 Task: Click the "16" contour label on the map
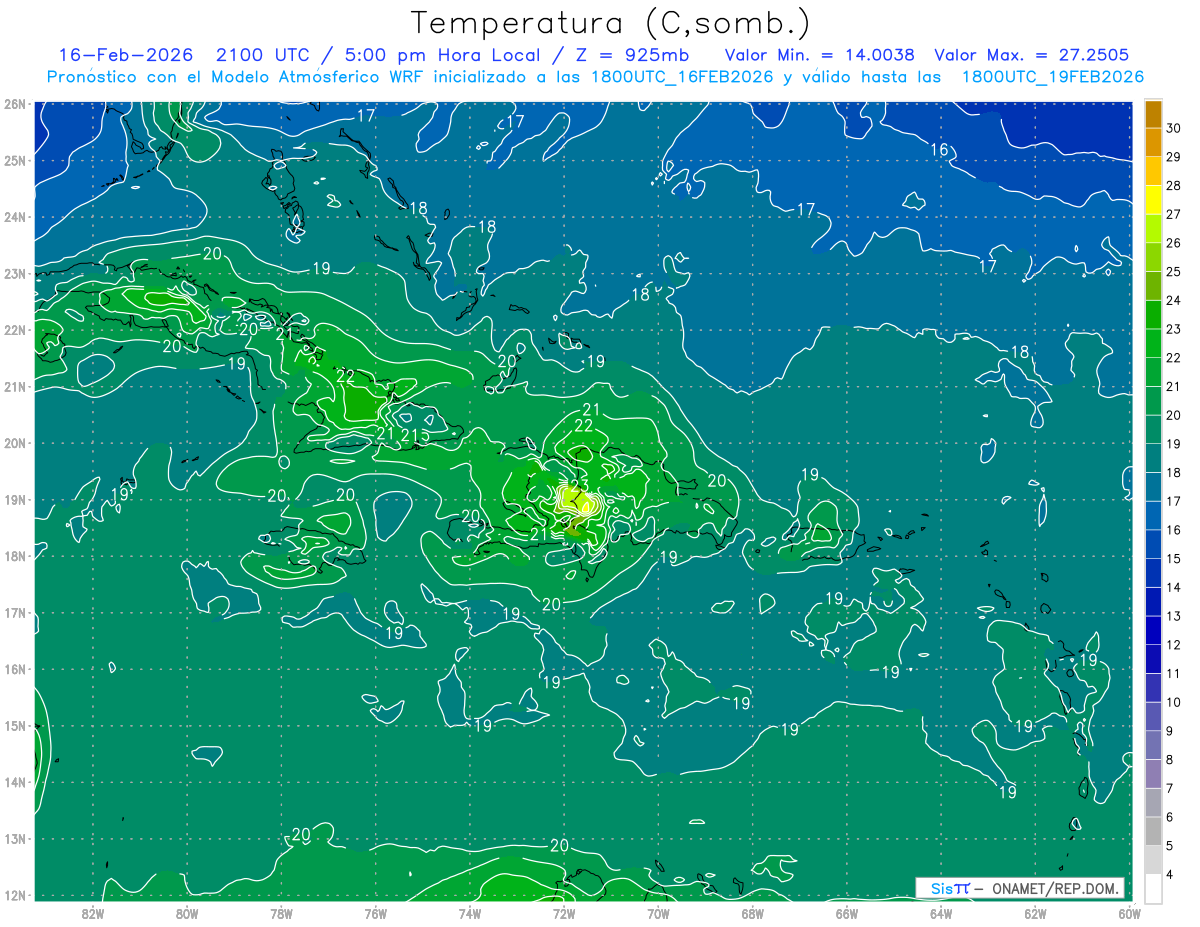pyautogui.click(x=939, y=150)
